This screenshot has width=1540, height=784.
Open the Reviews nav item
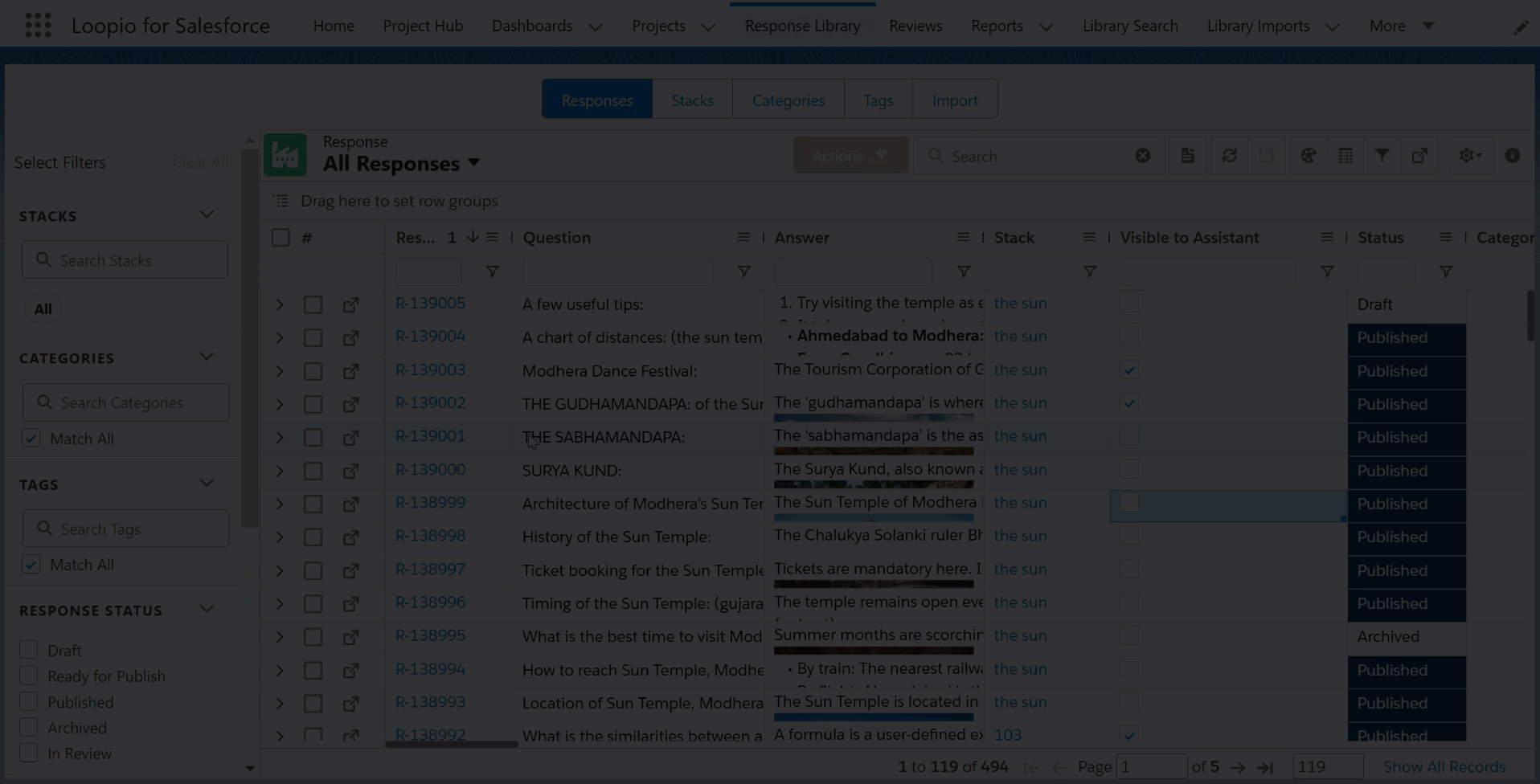(x=915, y=26)
